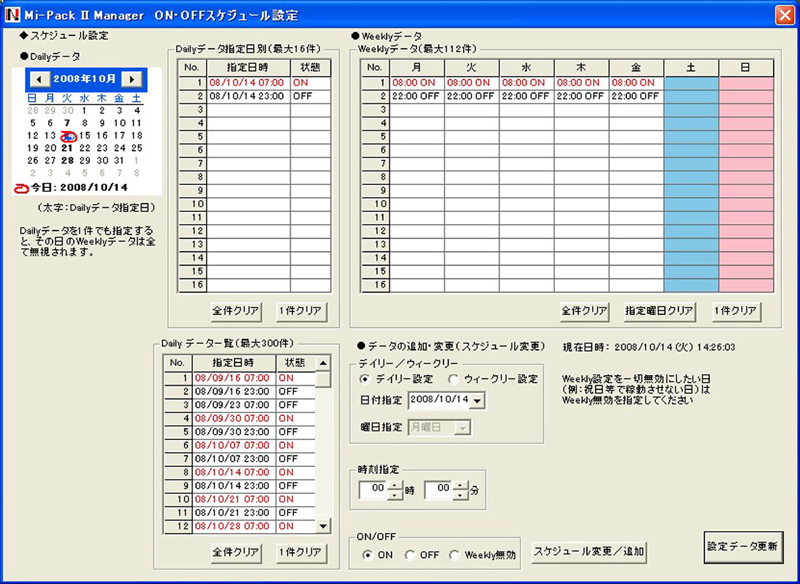Click 指定曜日クリア button in Weekly section
This screenshot has width=800, height=584.
tap(659, 311)
